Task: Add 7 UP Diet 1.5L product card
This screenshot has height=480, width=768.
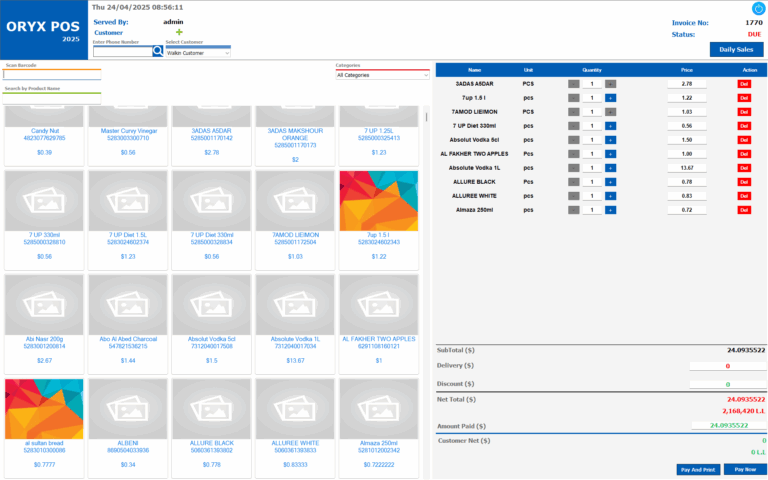Action: [128, 219]
